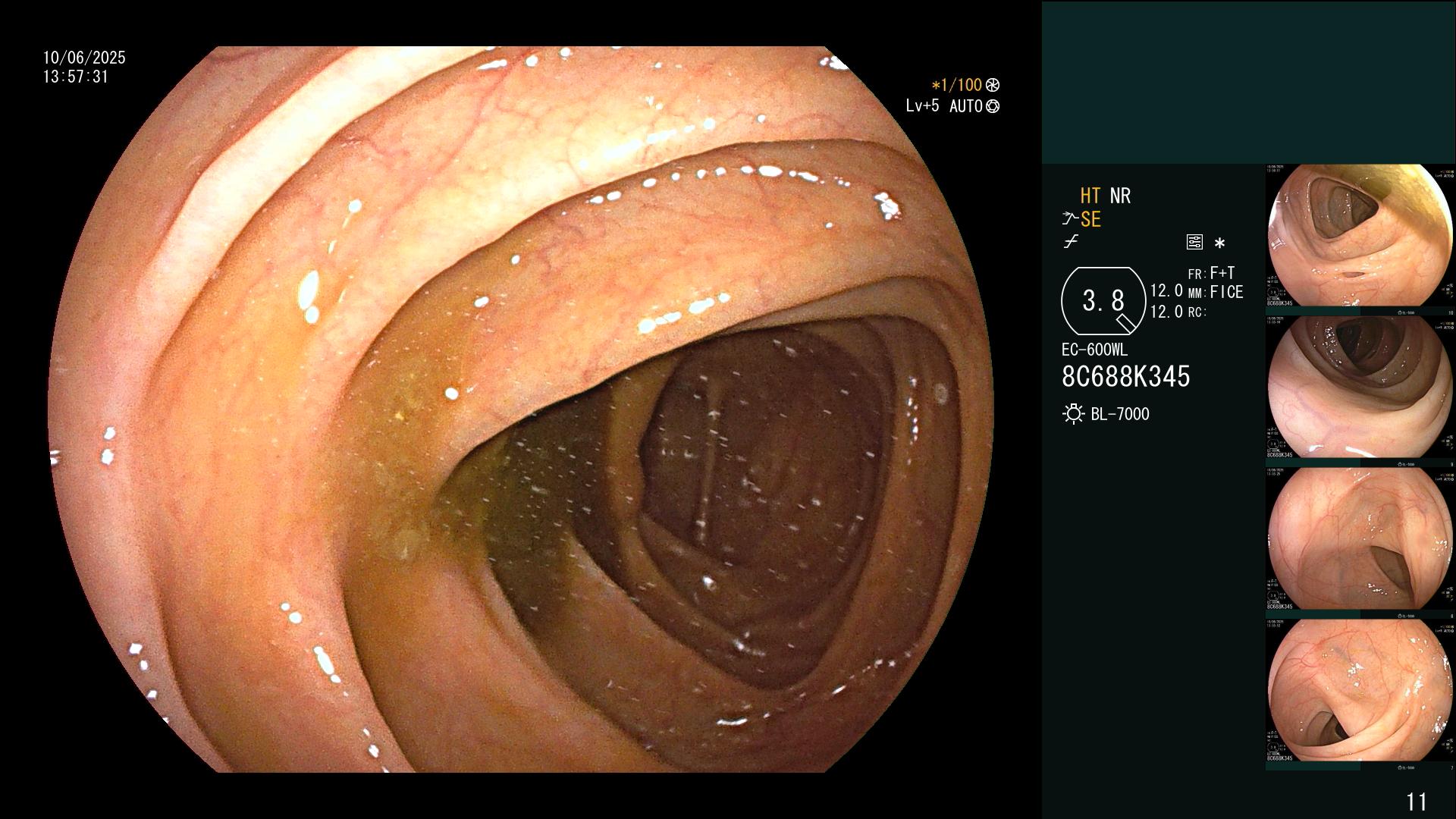This screenshot has width=1456, height=819.
Task: Click the image counter 11
Action: click(x=1417, y=802)
